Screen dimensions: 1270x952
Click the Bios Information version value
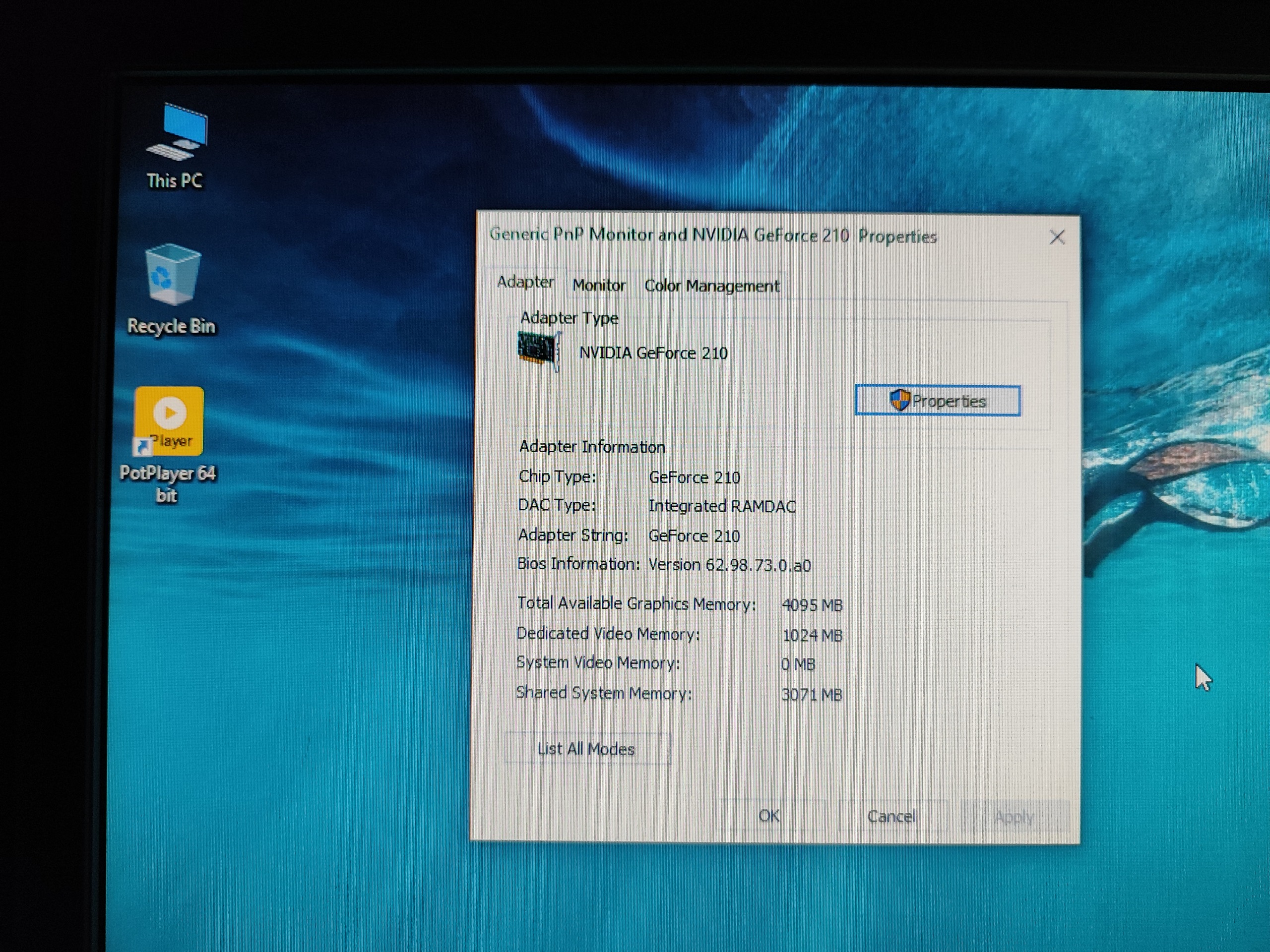[x=729, y=565]
